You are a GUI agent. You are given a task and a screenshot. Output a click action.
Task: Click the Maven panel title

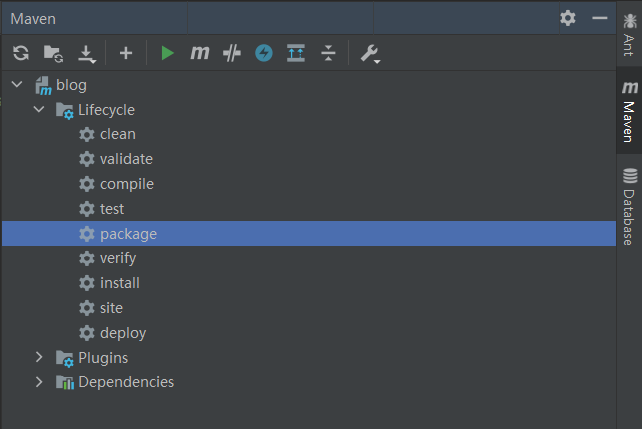click(33, 19)
